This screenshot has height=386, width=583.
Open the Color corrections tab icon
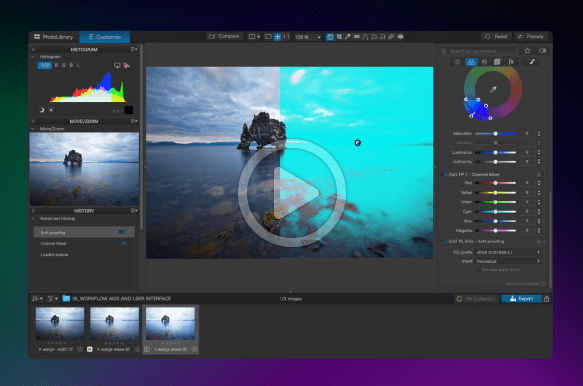click(471, 62)
